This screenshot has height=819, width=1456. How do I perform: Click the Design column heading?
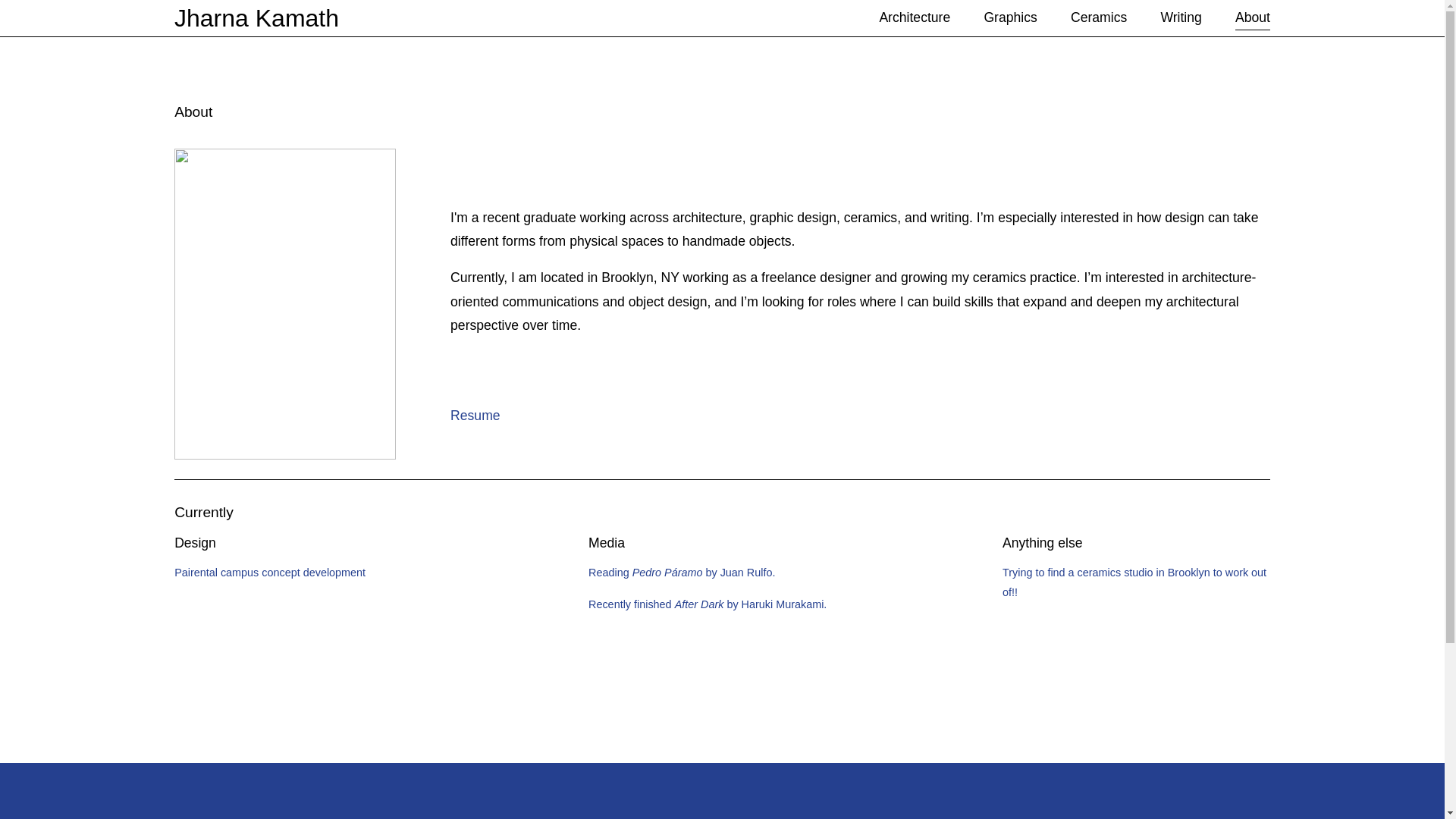coord(195,543)
